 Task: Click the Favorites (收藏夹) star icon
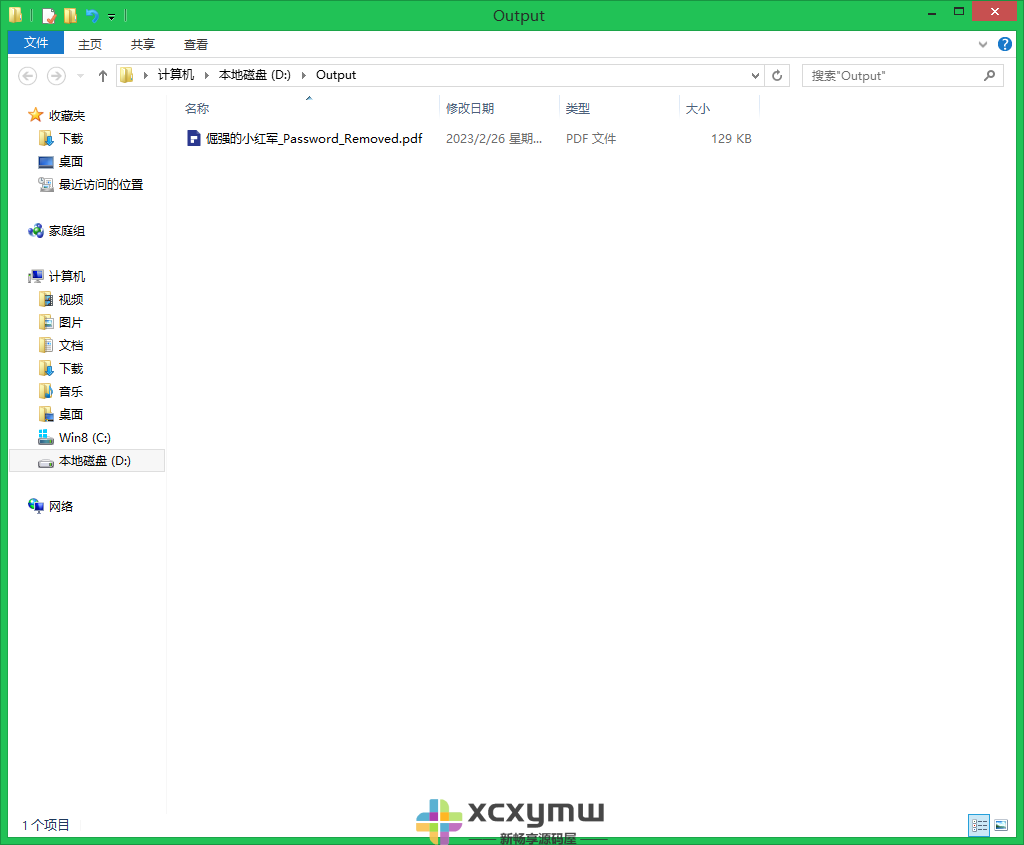[x=33, y=114]
